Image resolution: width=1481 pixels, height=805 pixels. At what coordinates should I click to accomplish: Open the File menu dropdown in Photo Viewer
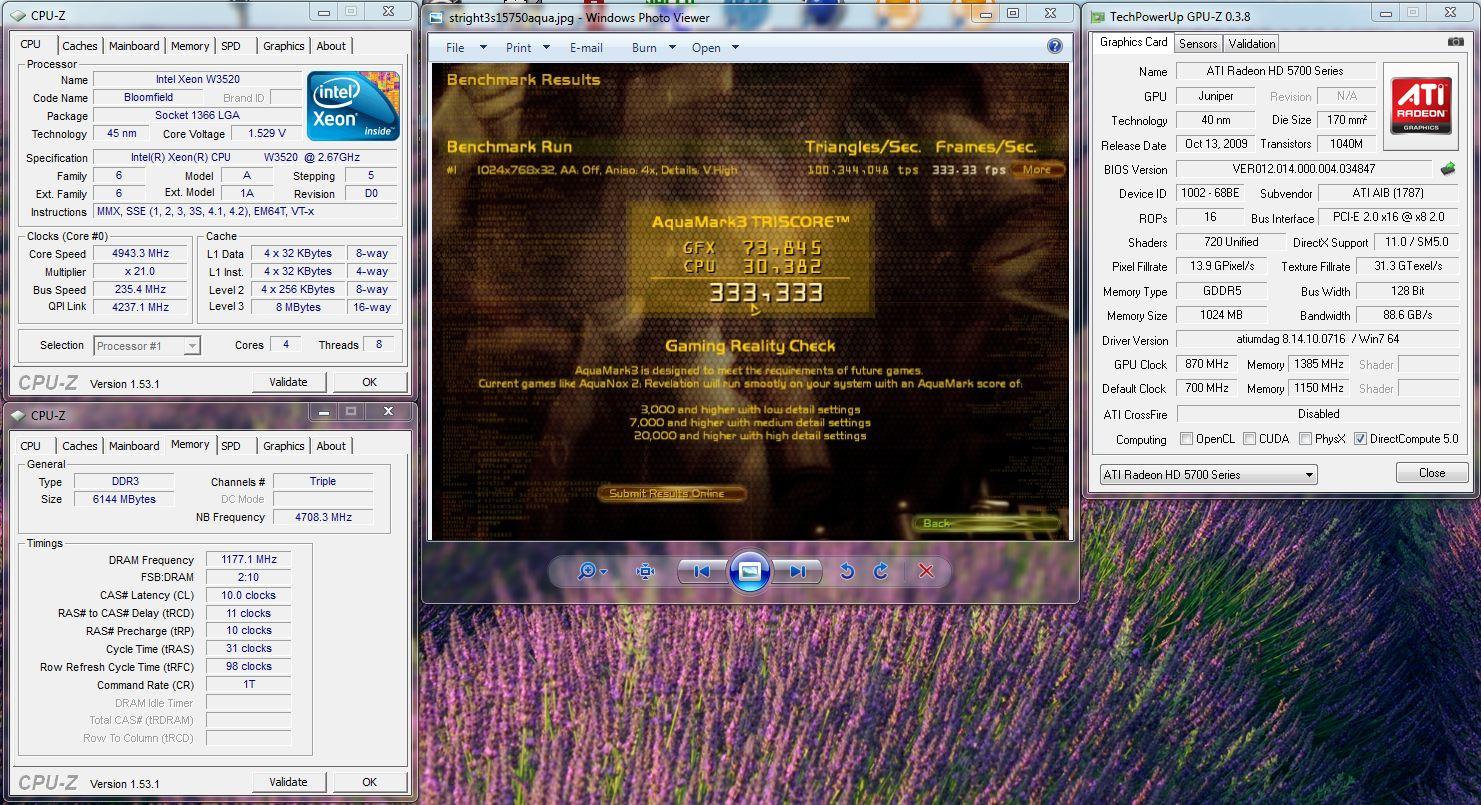466,47
